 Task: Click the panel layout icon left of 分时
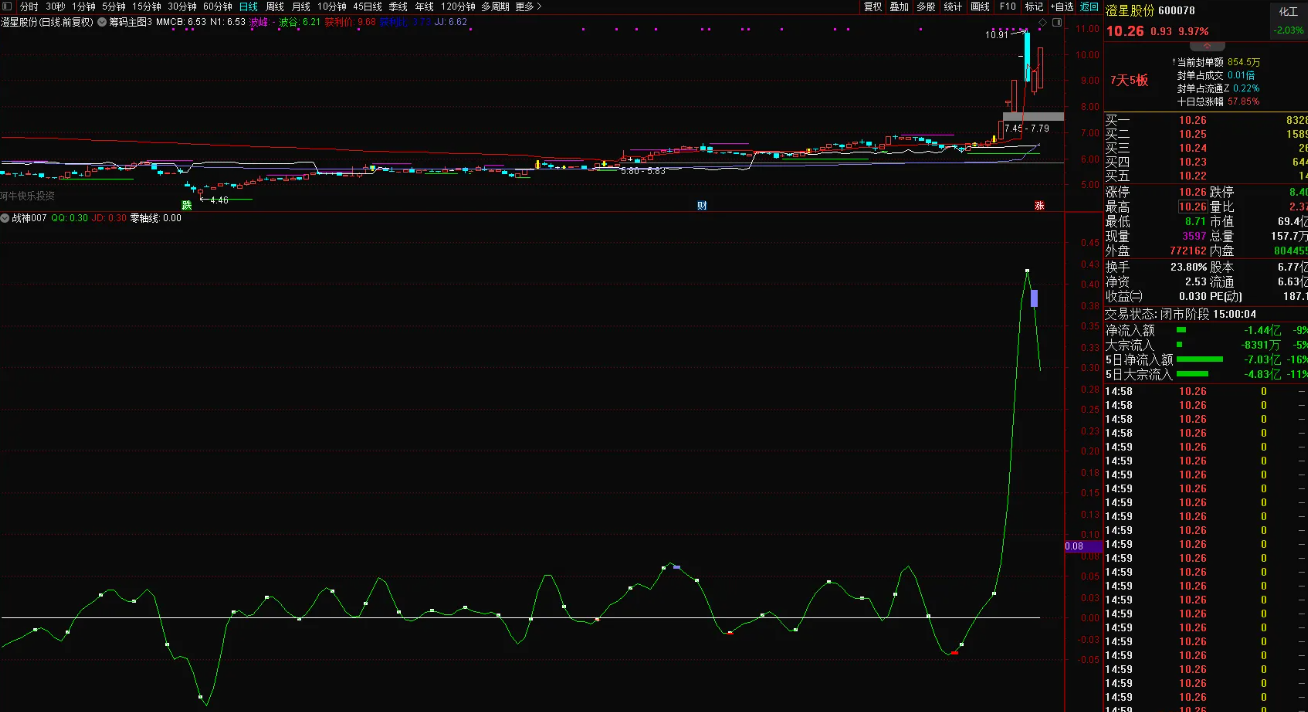[8, 6]
